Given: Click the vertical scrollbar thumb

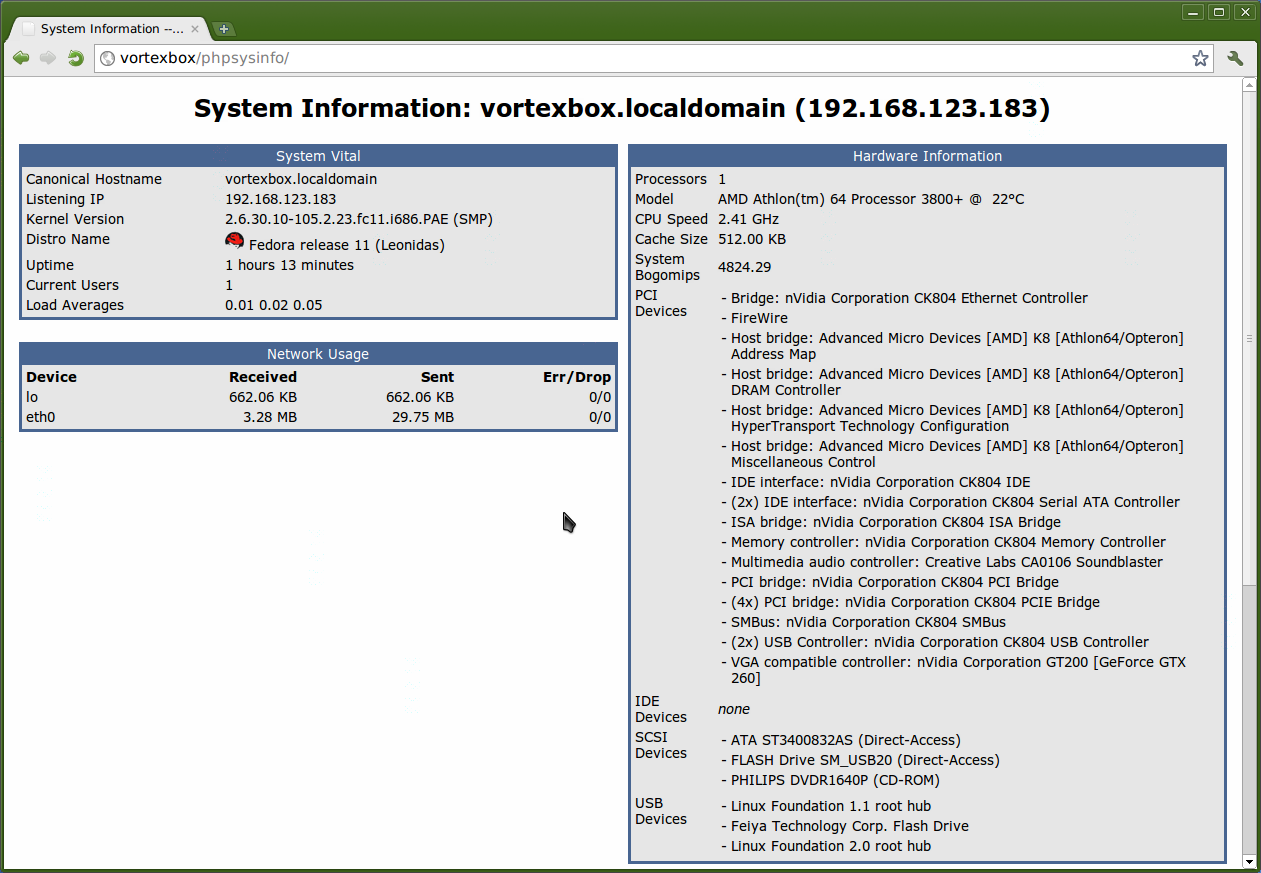Looking at the screenshot, I should click(1249, 338).
